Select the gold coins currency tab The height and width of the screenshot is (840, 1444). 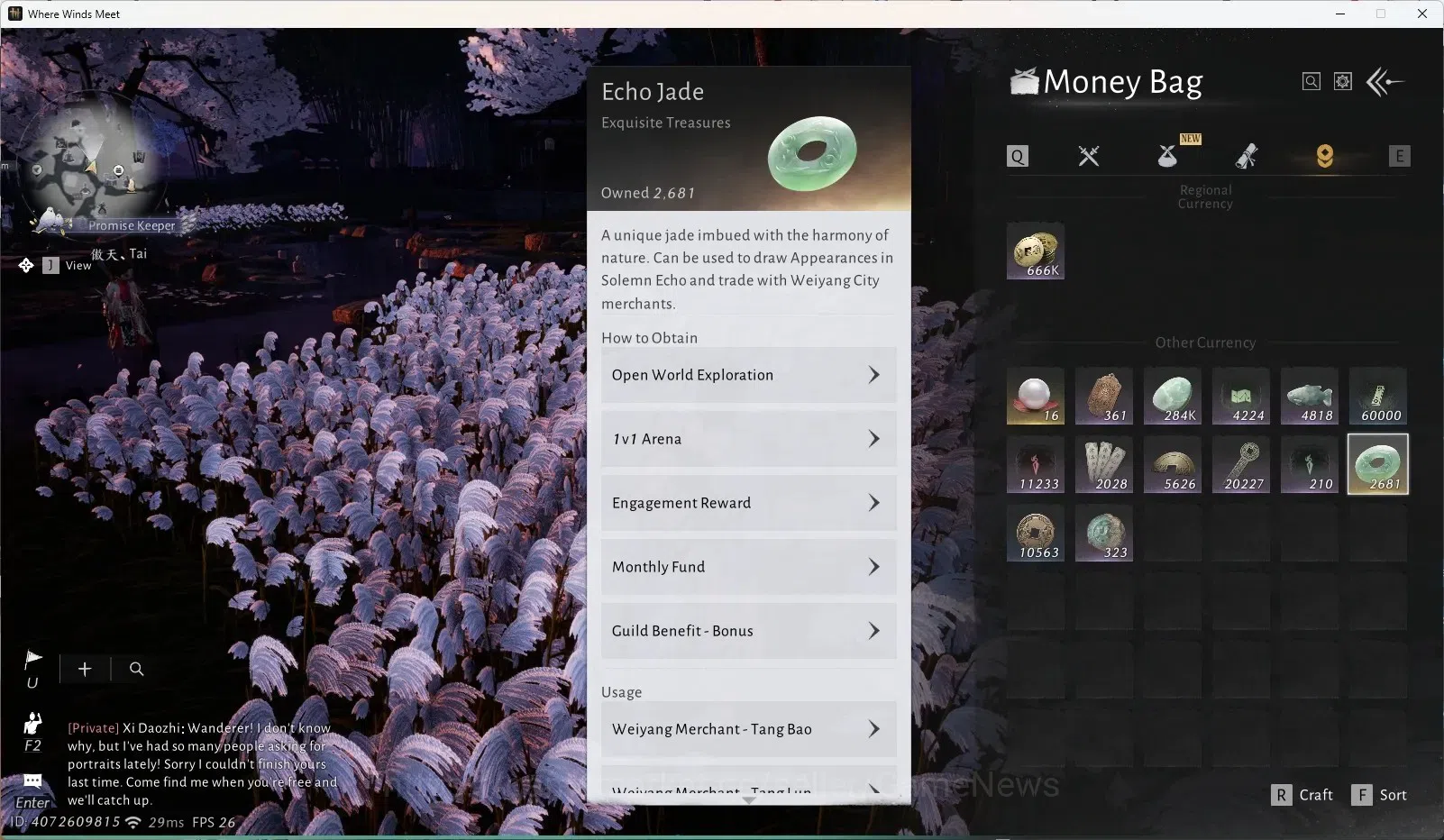[1324, 156]
